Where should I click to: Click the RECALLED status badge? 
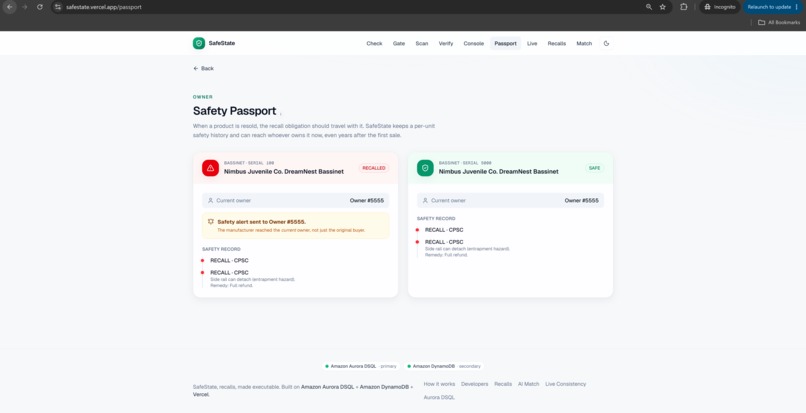pos(374,168)
